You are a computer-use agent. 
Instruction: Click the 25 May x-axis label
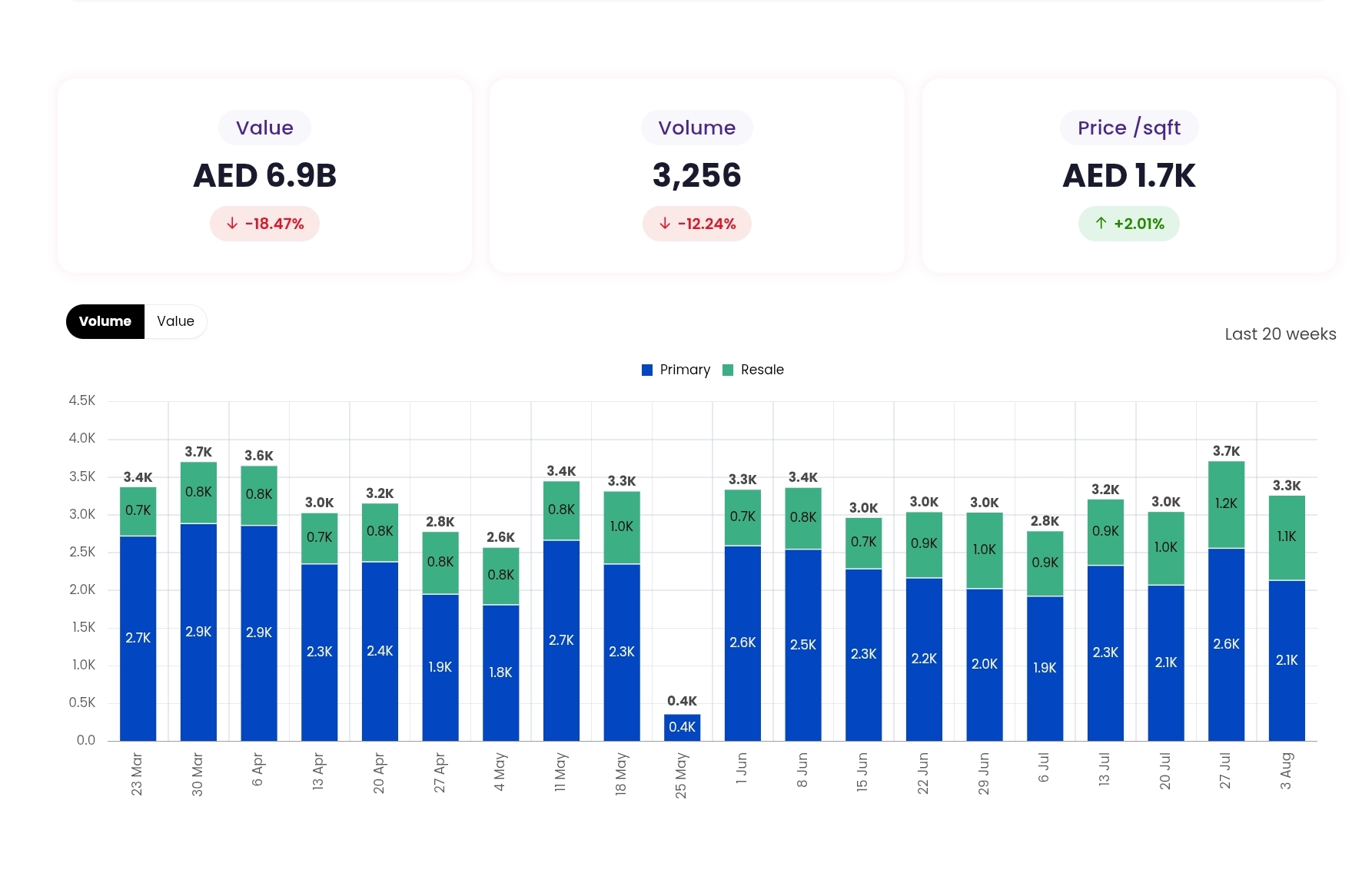(681, 775)
